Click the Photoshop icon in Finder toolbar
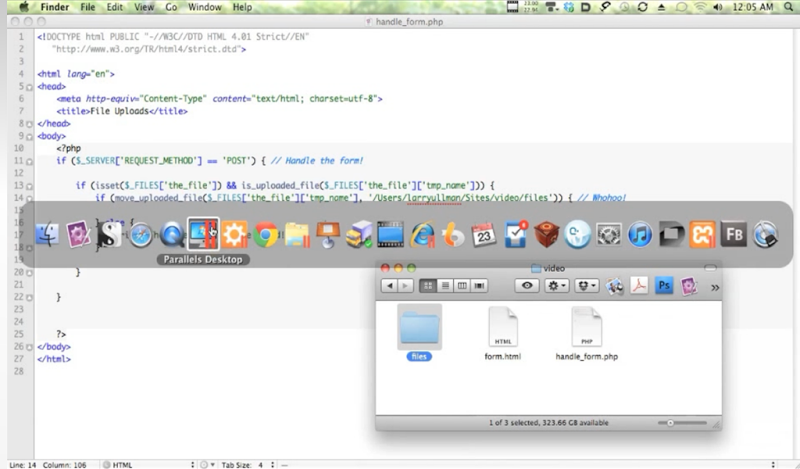This screenshot has height=469, width=800. [662, 286]
